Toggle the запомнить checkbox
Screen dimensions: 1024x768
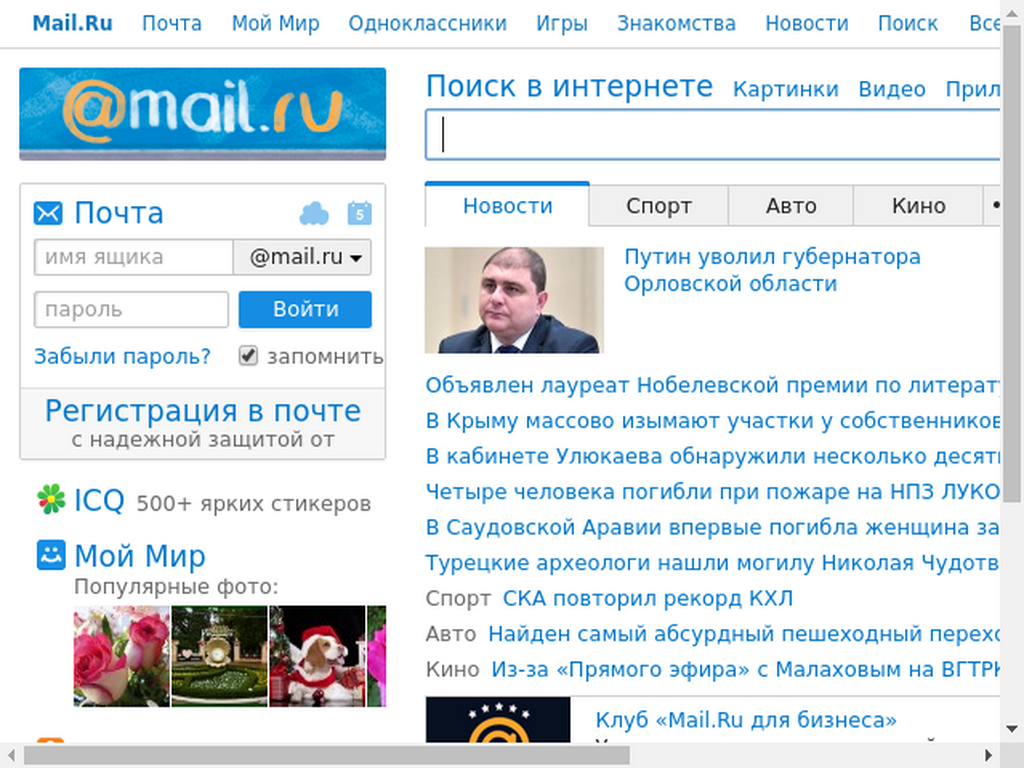click(x=248, y=356)
